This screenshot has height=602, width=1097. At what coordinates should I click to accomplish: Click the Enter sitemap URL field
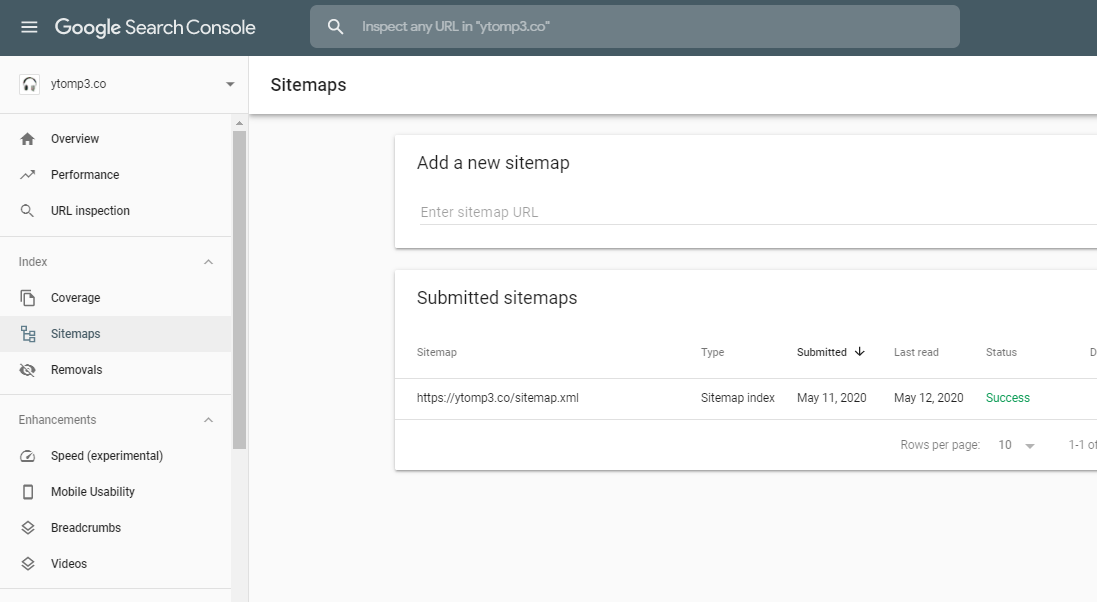pyautogui.click(x=758, y=212)
